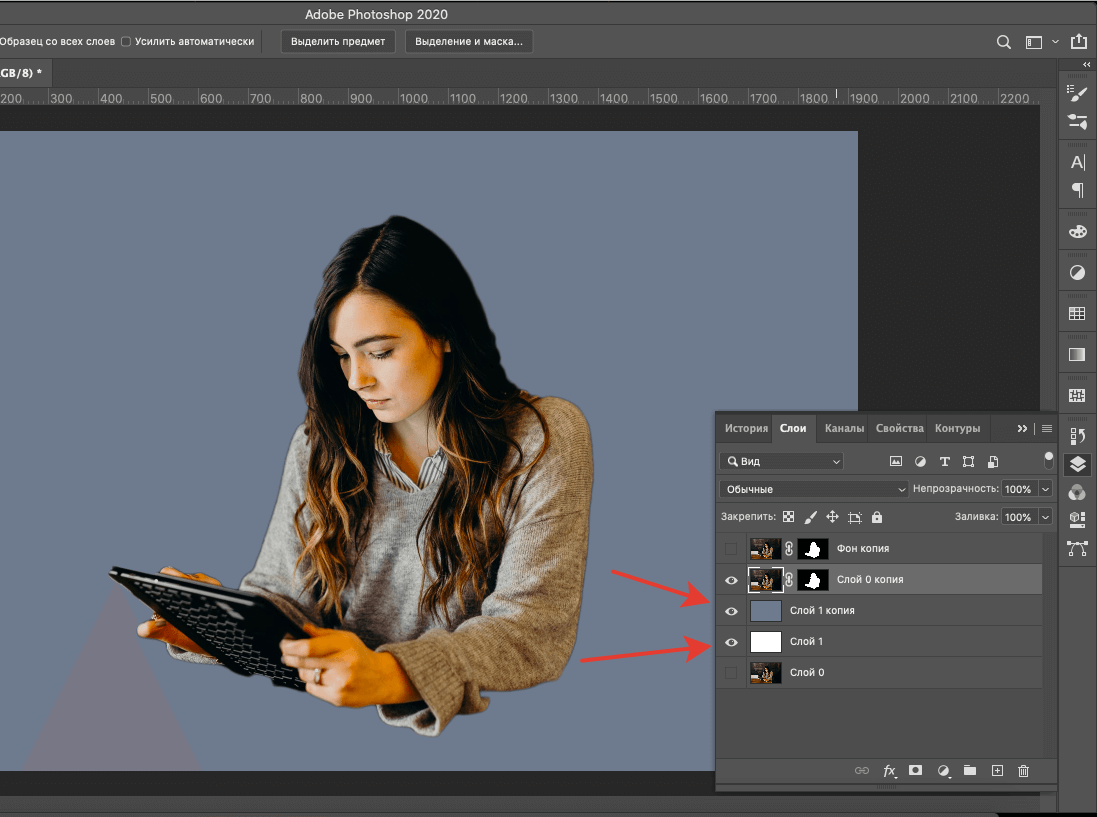Image resolution: width=1097 pixels, height=817 pixels.
Task: Lock artboard nesting icon
Action: [x=855, y=518]
